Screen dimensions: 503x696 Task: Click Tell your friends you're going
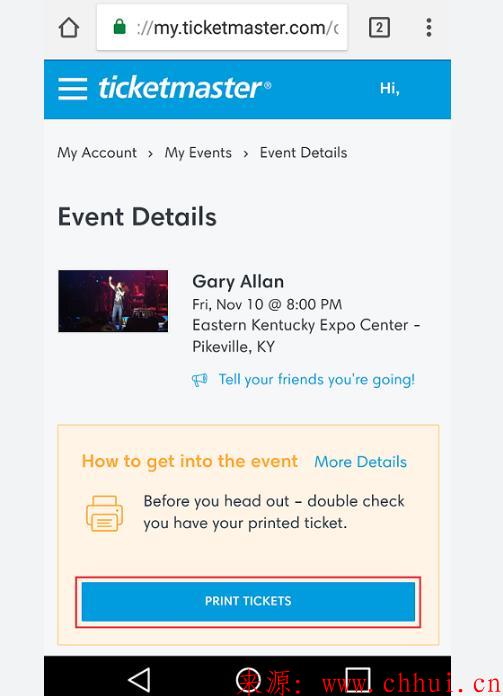click(x=317, y=380)
